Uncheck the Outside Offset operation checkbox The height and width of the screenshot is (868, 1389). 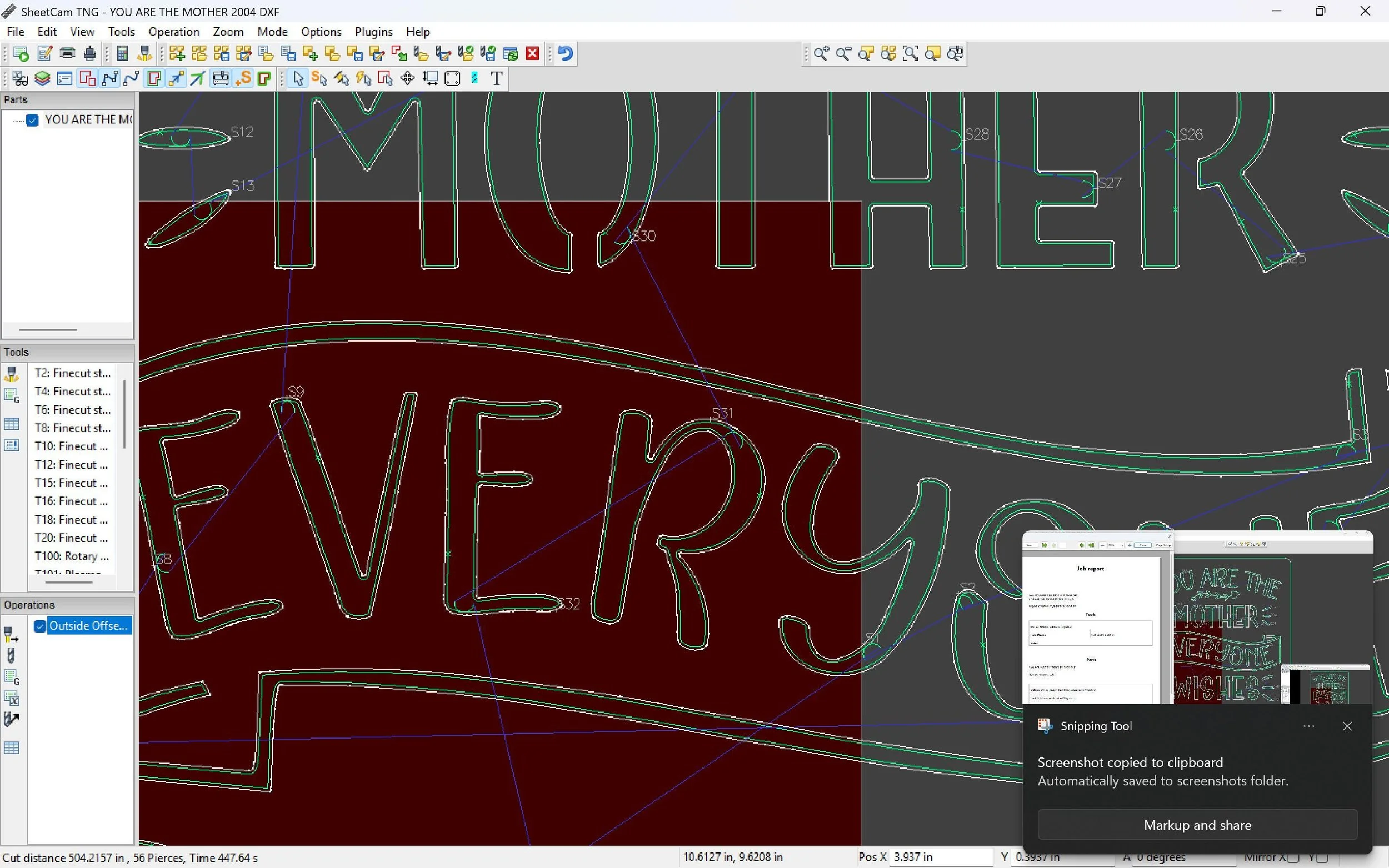(x=39, y=626)
